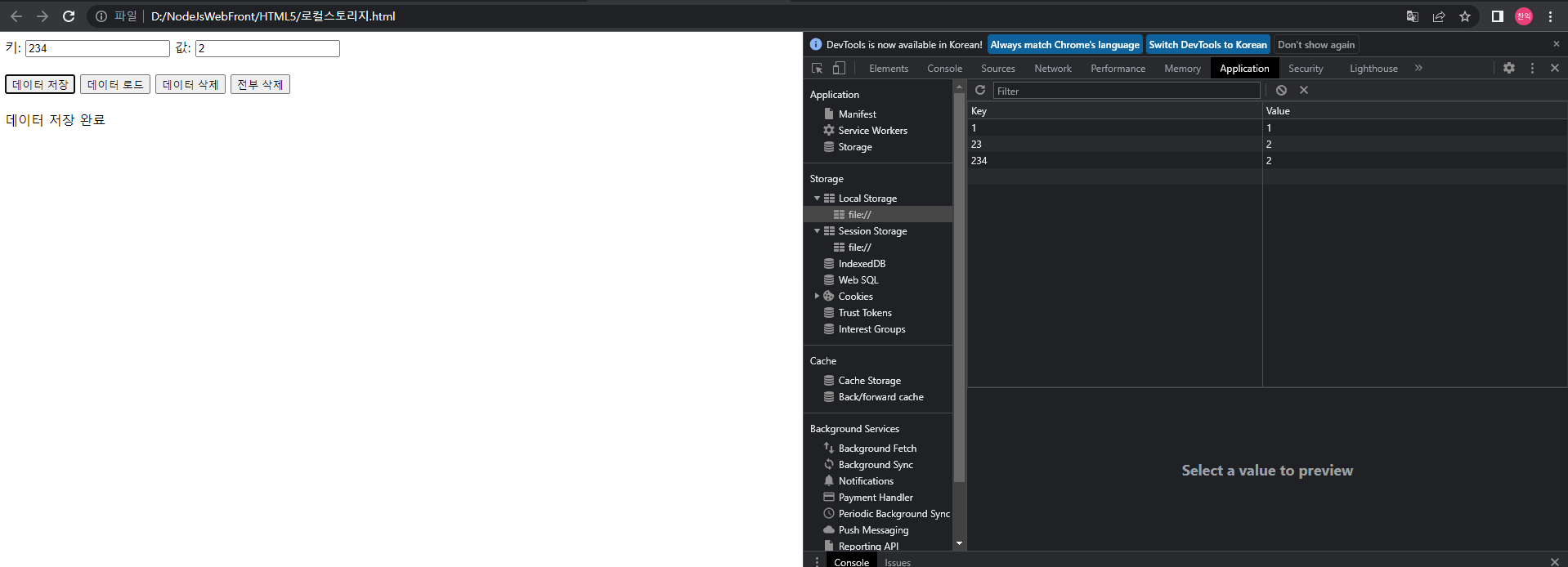The width and height of the screenshot is (1568, 567).
Task: Select the storage row with key 234
Action: 1267,160
